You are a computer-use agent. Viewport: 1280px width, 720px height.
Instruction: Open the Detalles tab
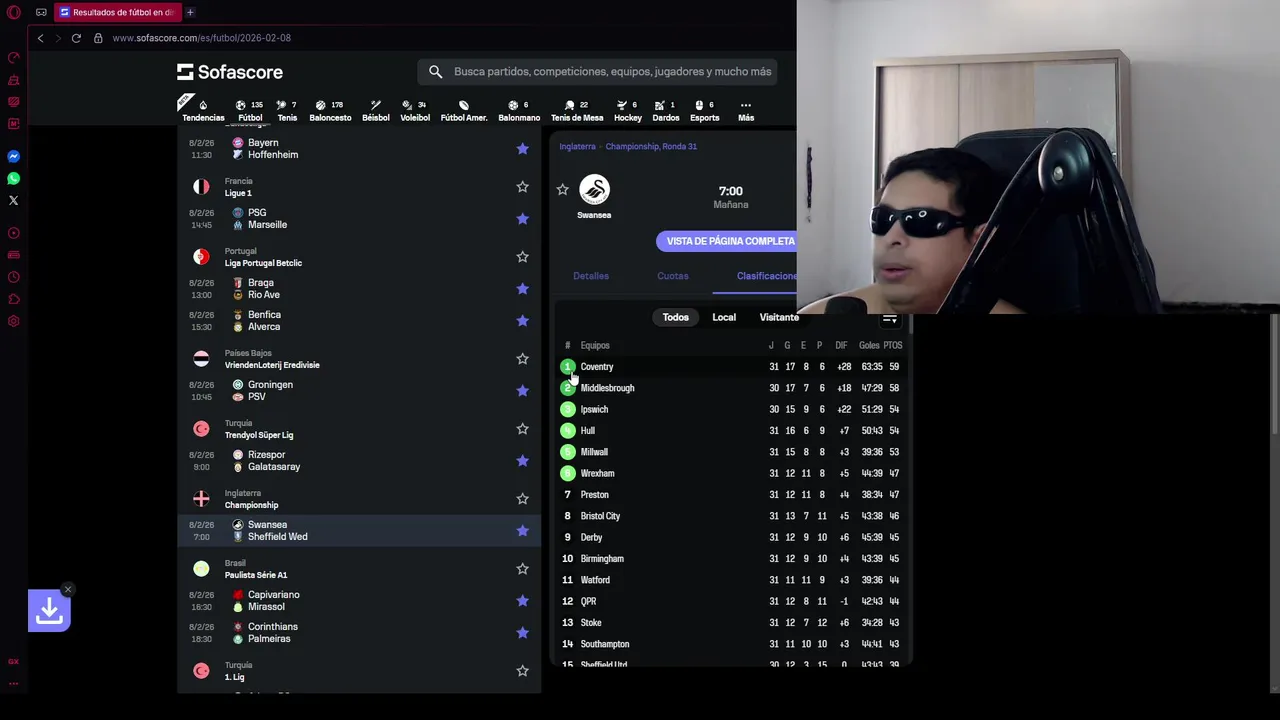pyautogui.click(x=591, y=276)
